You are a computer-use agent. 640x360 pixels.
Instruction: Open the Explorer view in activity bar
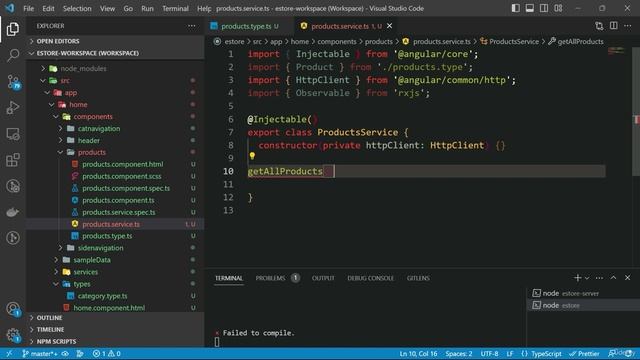[x=13, y=29]
